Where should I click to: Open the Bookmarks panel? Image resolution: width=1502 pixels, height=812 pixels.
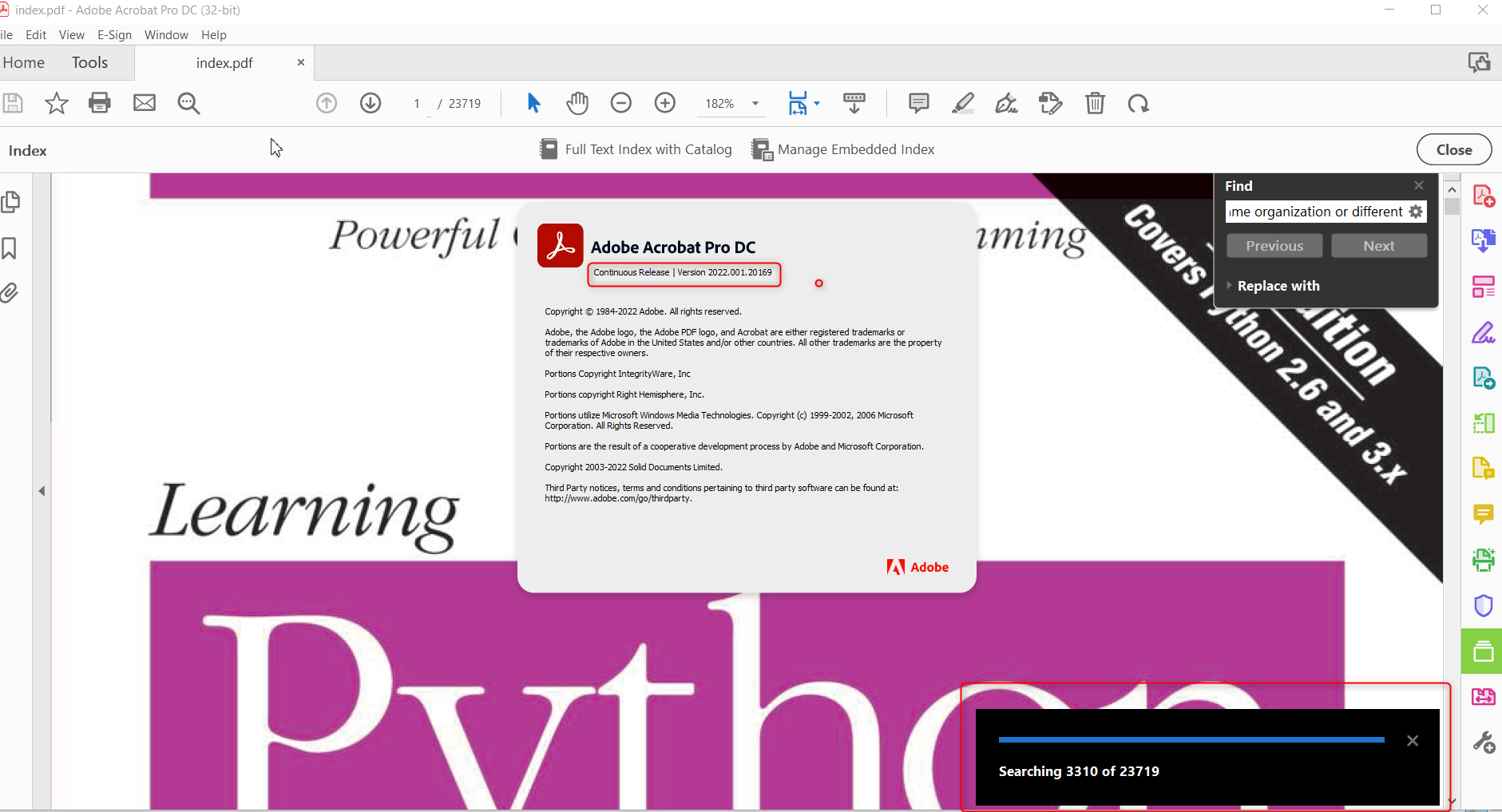[x=10, y=248]
